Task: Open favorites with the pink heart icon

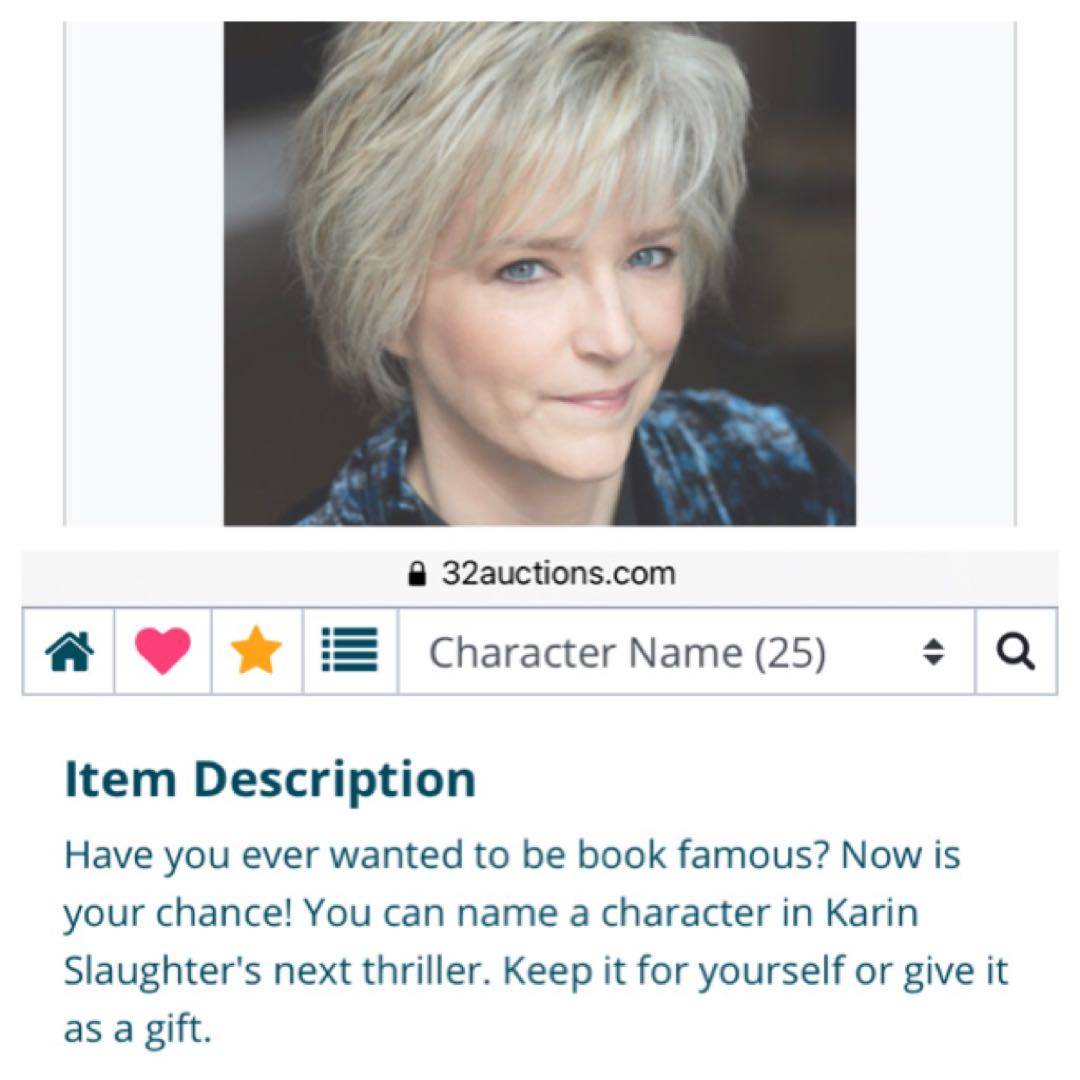Action: pos(163,651)
